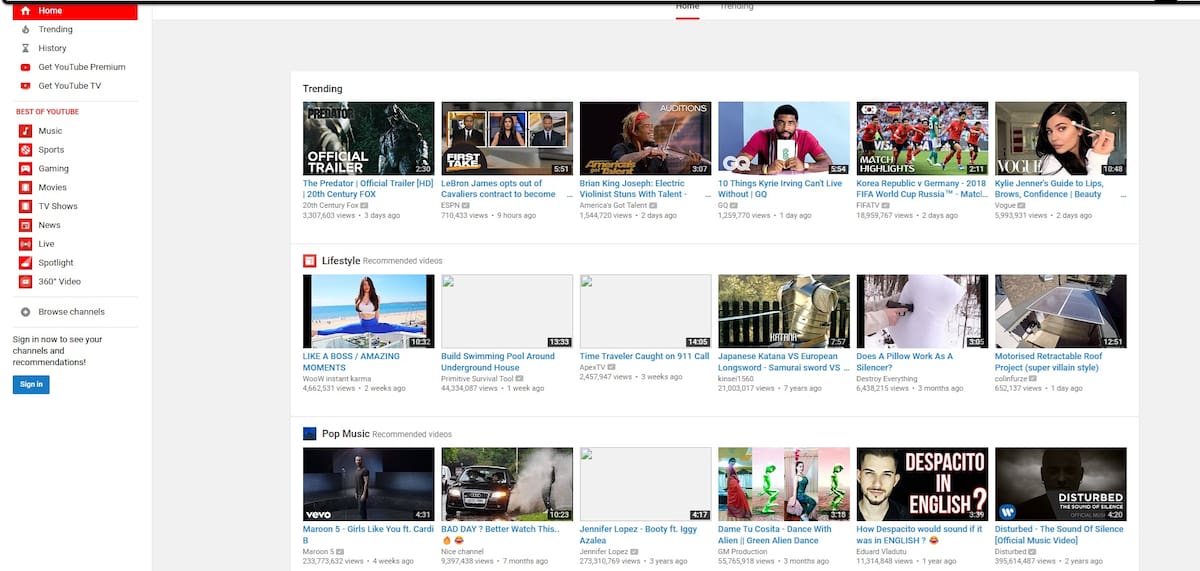Open Korea Republic v Germany video title
1200x571 pixels.
pos(921,189)
